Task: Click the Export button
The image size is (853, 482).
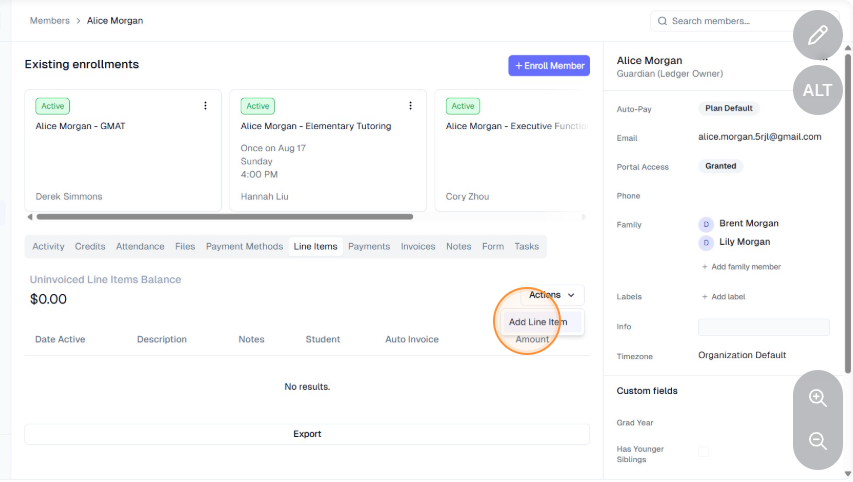Action: click(307, 434)
